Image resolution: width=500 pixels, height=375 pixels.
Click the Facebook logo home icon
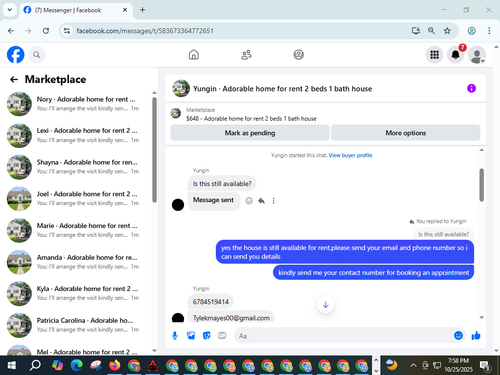pos(16,55)
